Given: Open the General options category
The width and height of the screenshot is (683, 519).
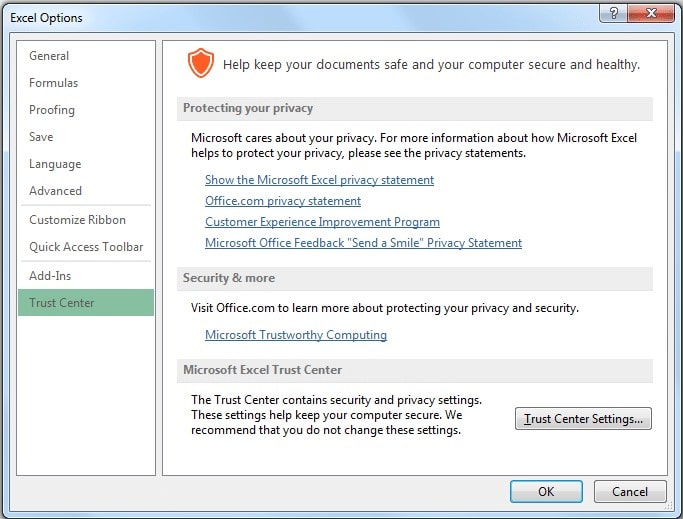Looking at the screenshot, I should [86, 56].
